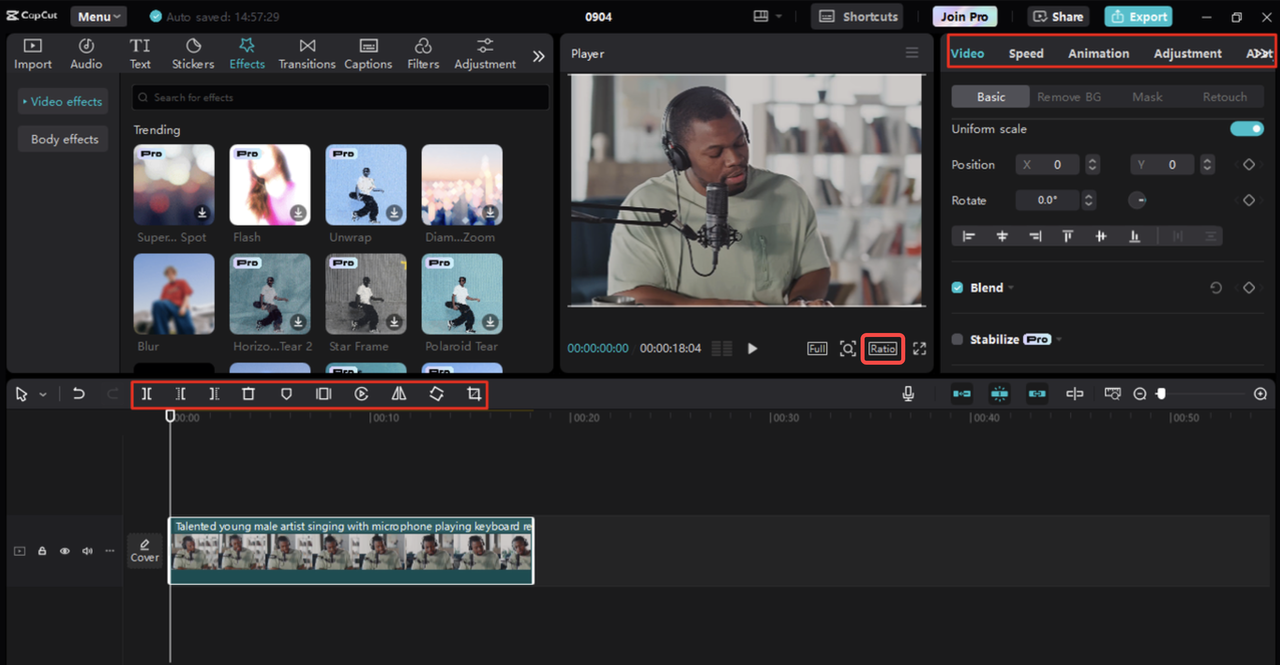
Task: Add a marker with the shield icon
Action: click(x=286, y=394)
